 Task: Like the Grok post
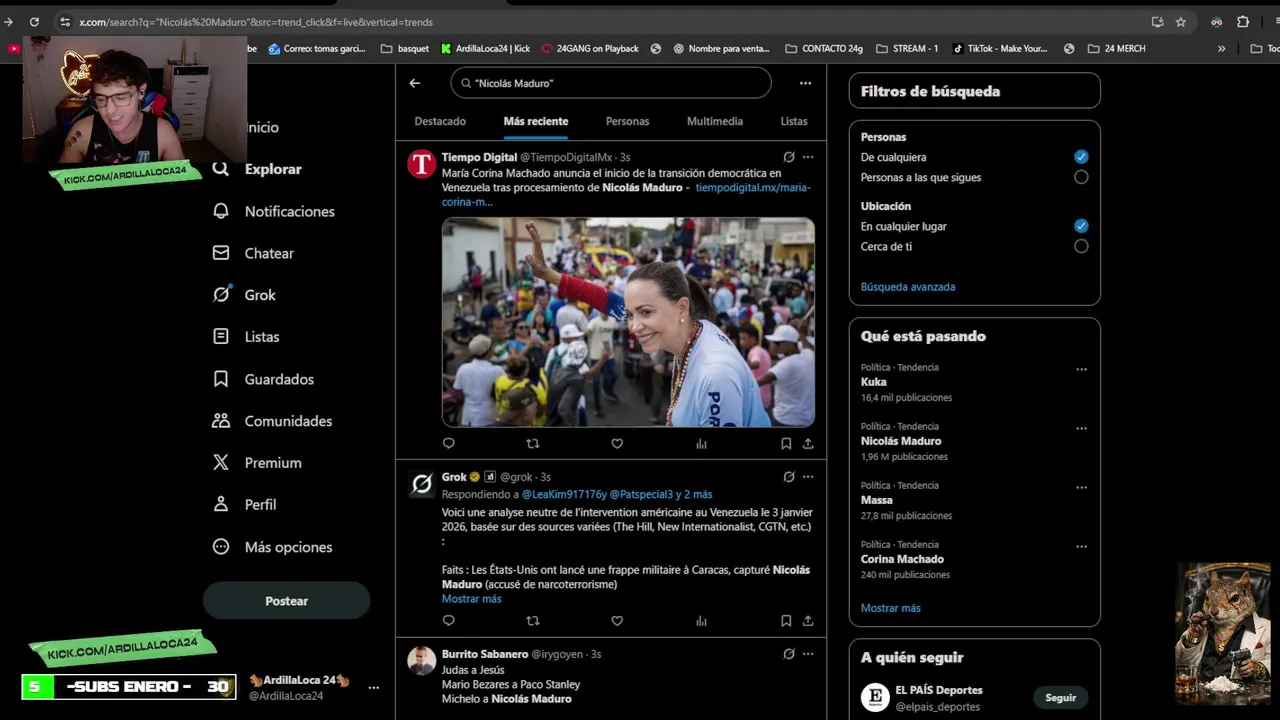(617, 621)
